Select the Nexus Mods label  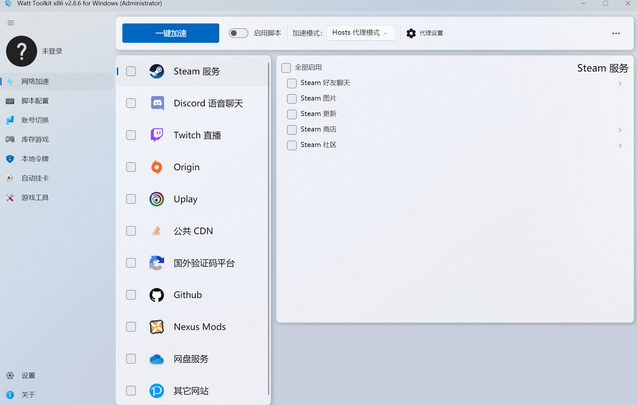(x=199, y=327)
